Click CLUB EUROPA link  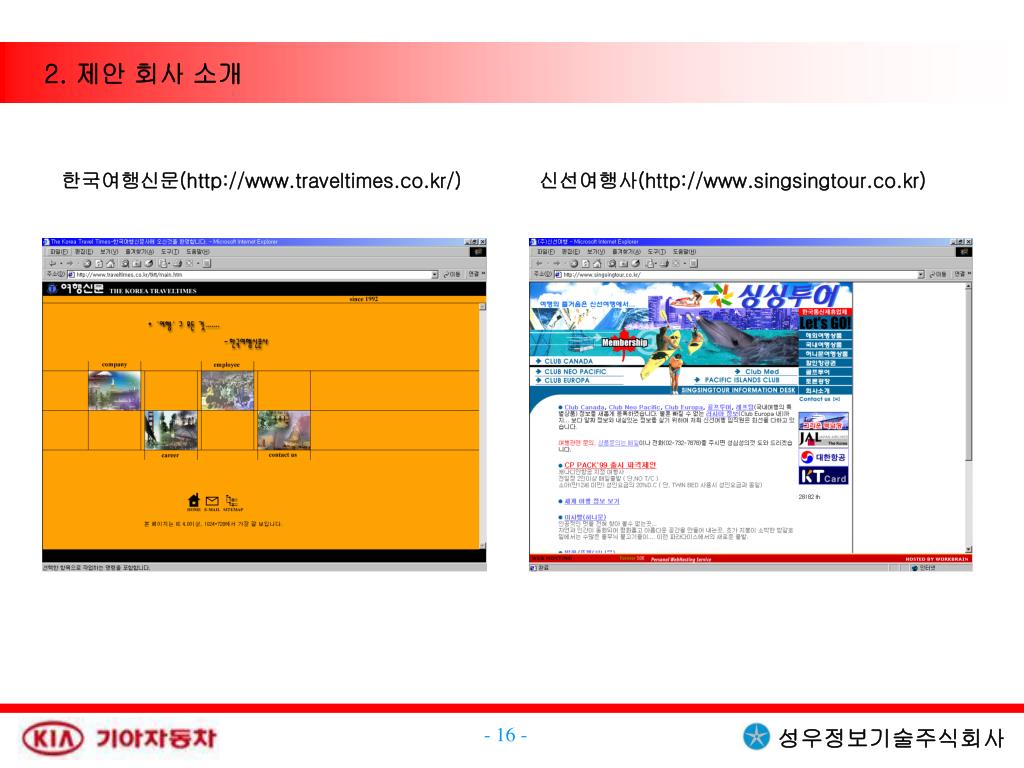coord(567,381)
